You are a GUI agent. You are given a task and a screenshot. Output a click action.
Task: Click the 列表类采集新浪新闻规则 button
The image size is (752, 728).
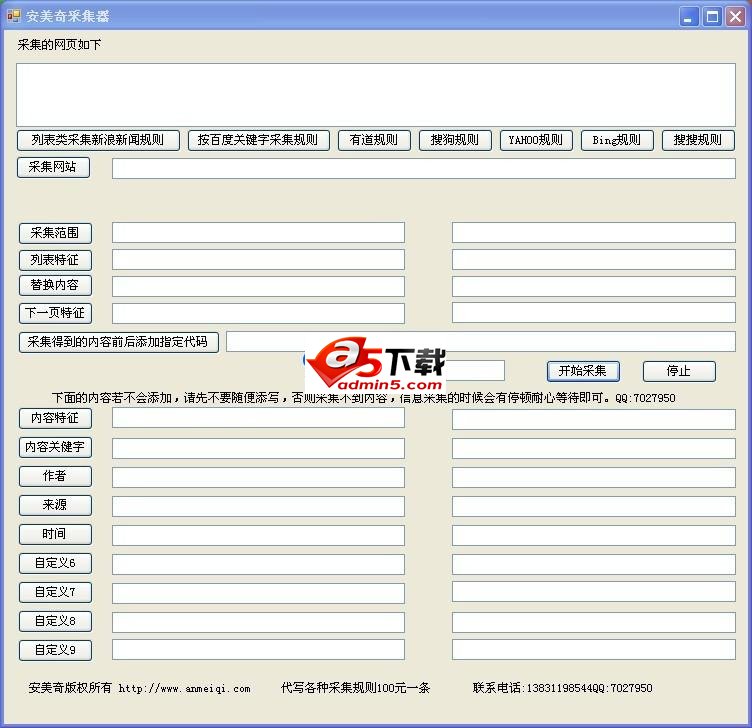(x=98, y=141)
